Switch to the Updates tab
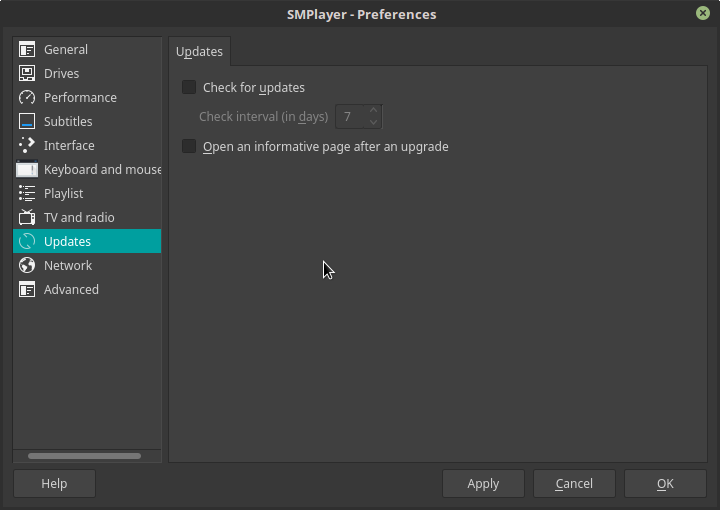Viewport: 720px width, 510px height. [x=199, y=52]
